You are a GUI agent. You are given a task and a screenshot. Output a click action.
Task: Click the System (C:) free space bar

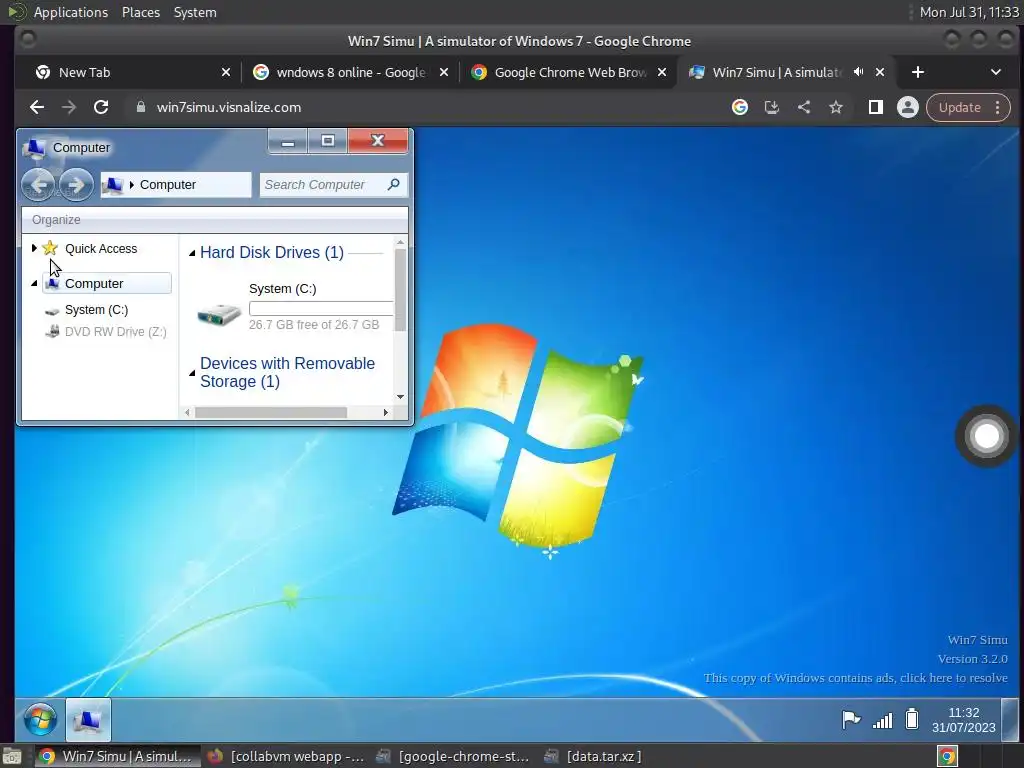[x=321, y=309]
